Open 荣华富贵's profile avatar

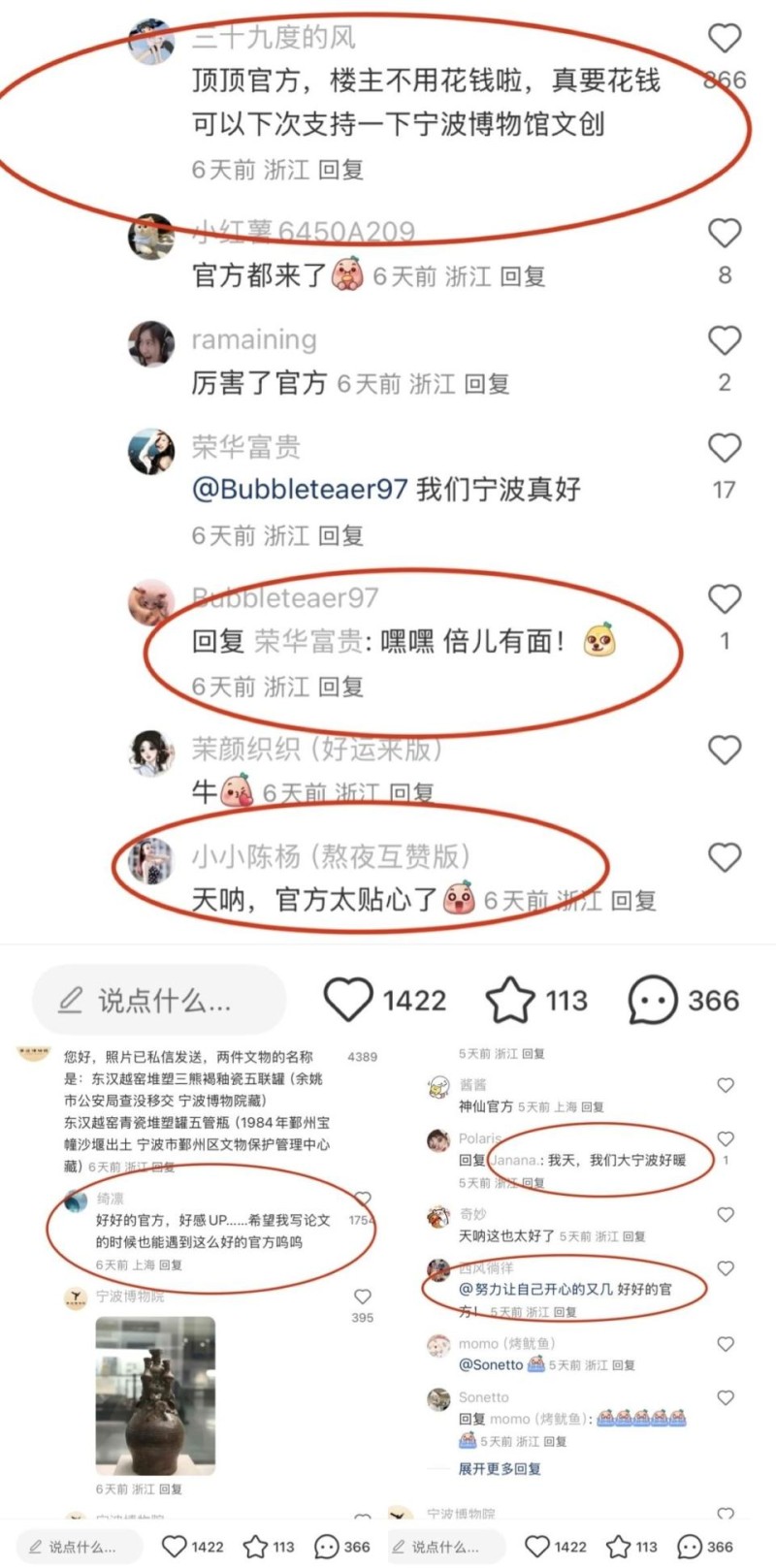pos(151,451)
